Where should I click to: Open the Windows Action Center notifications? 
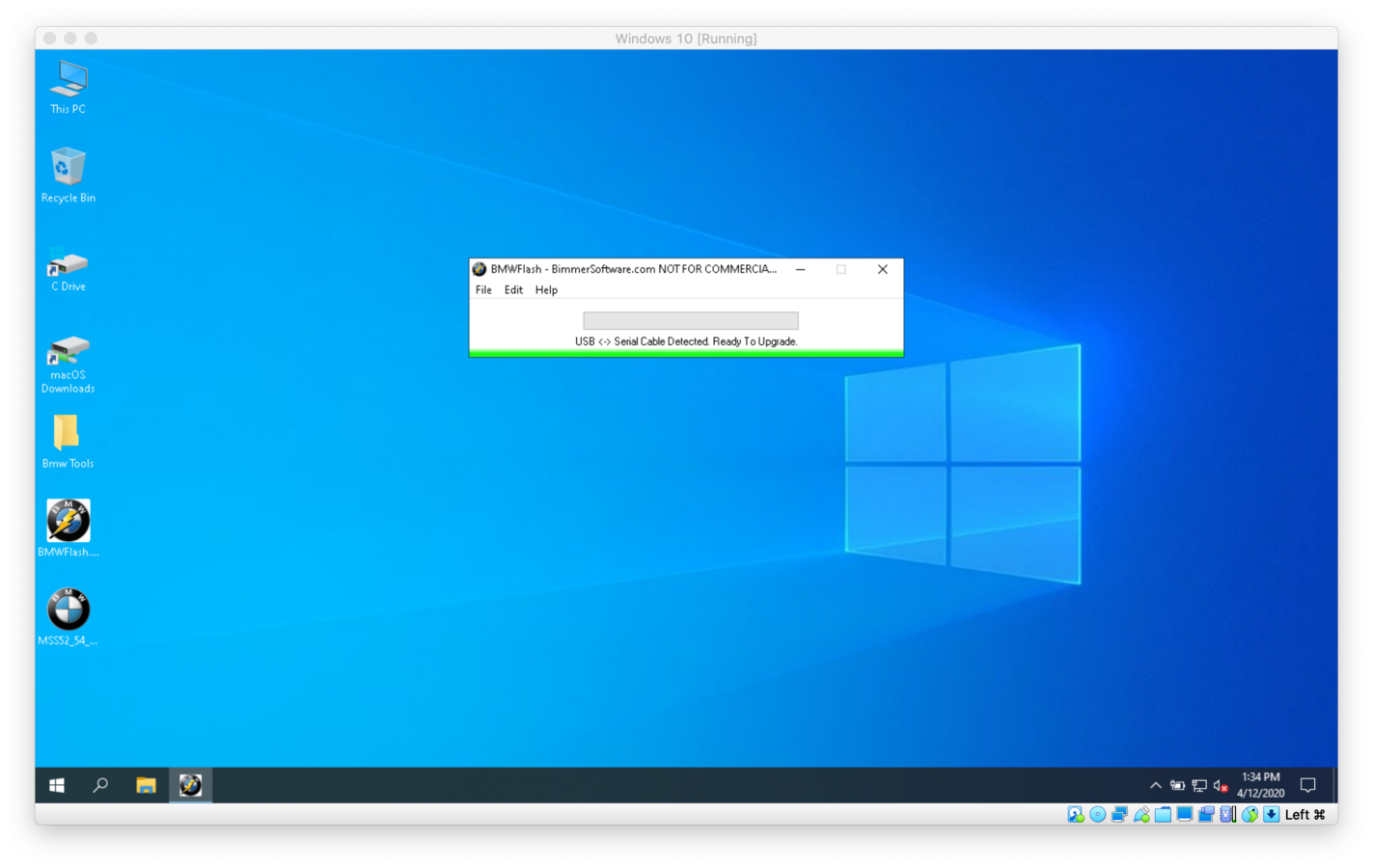[1308, 785]
